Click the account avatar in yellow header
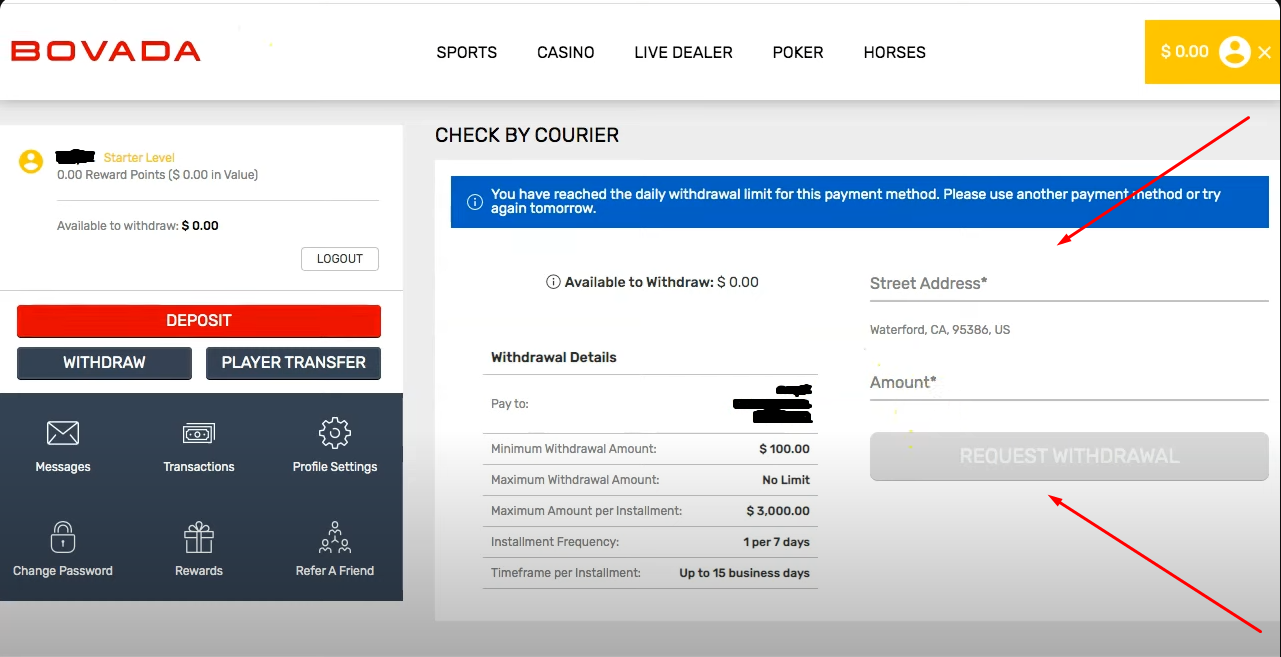 pos(1235,52)
